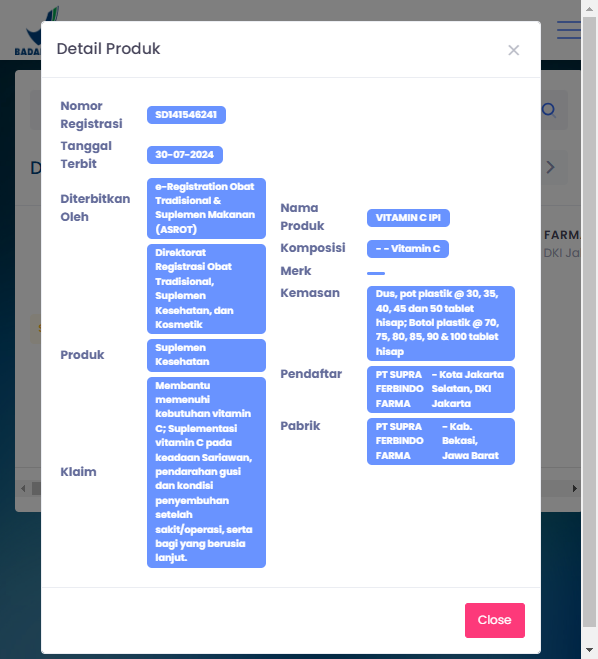Click the VITAMIN C IPI product name badge
Viewport: 598px width, 659px height.
[408, 218]
